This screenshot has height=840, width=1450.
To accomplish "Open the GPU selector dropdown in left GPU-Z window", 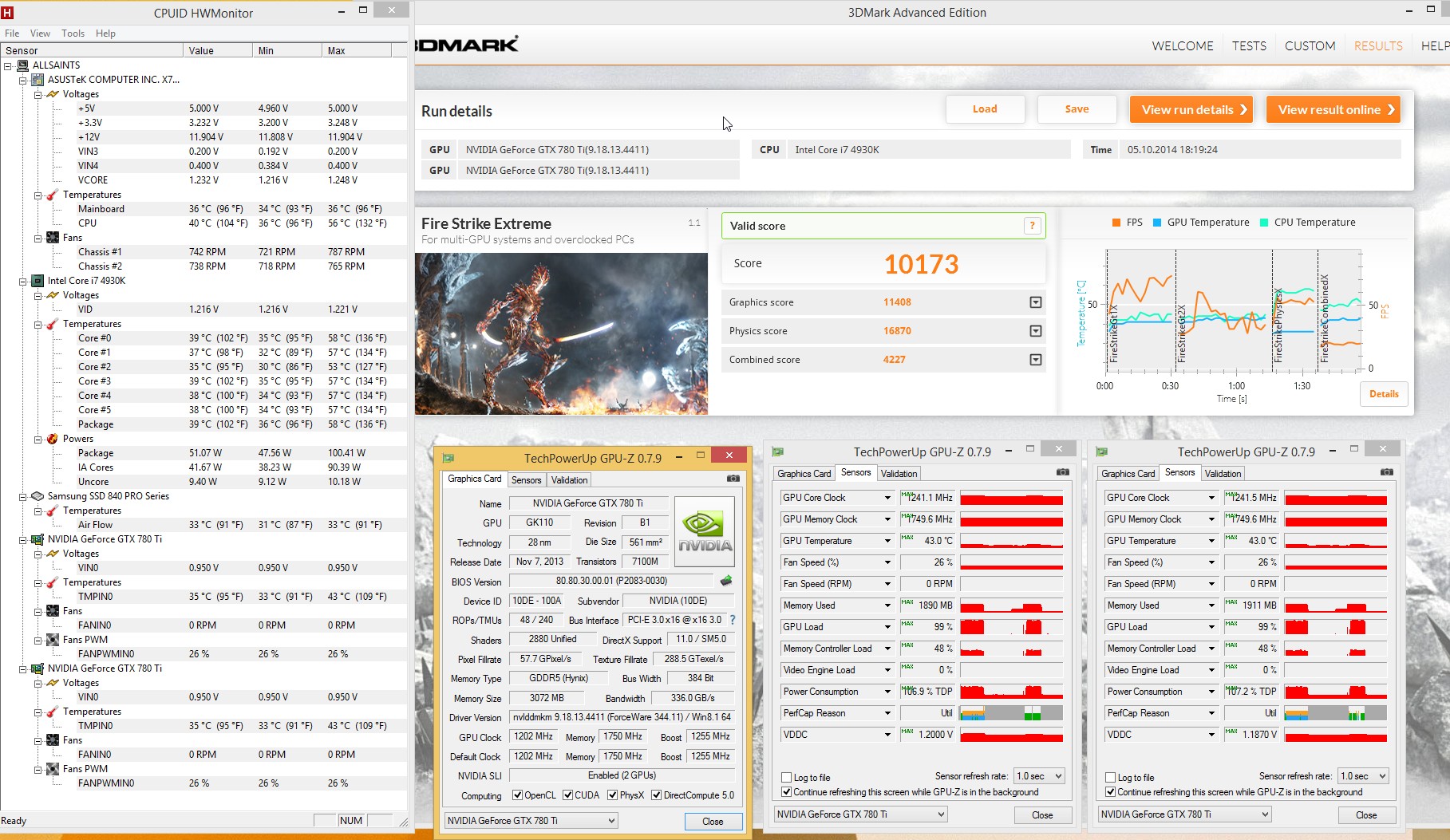I will tap(531, 821).
